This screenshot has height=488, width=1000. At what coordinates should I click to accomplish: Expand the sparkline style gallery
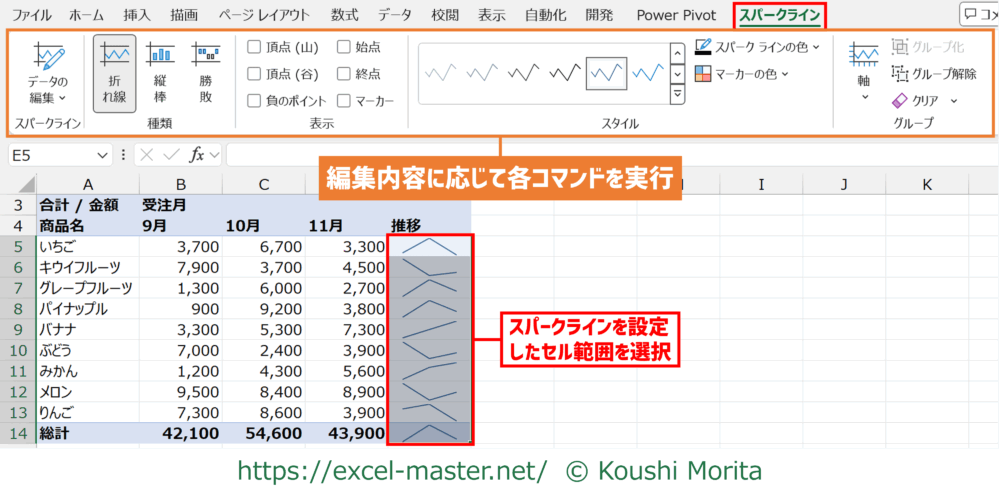(x=677, y=94)
